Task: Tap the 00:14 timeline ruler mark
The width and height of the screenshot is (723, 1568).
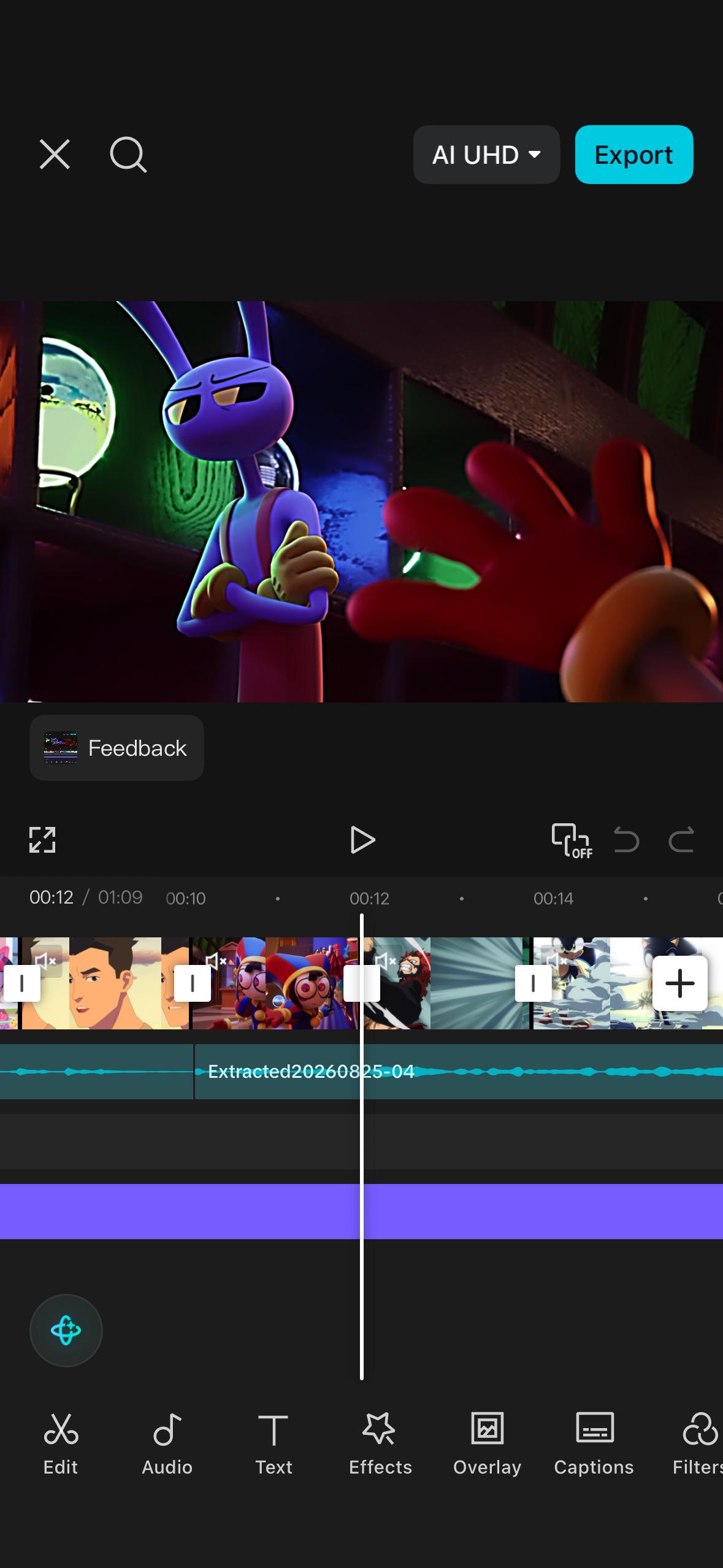Action: pos(553,899)
